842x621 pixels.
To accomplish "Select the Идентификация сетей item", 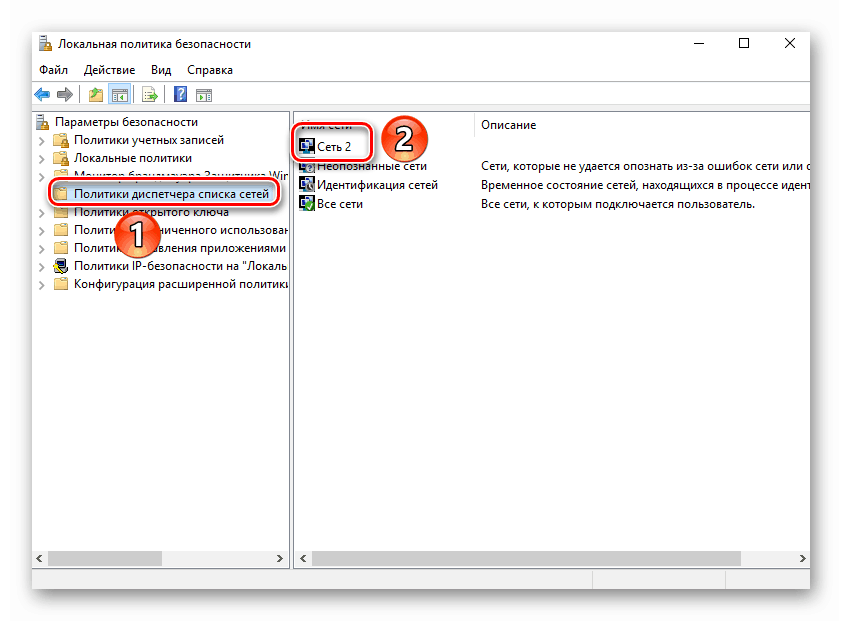I will (376, 185).
